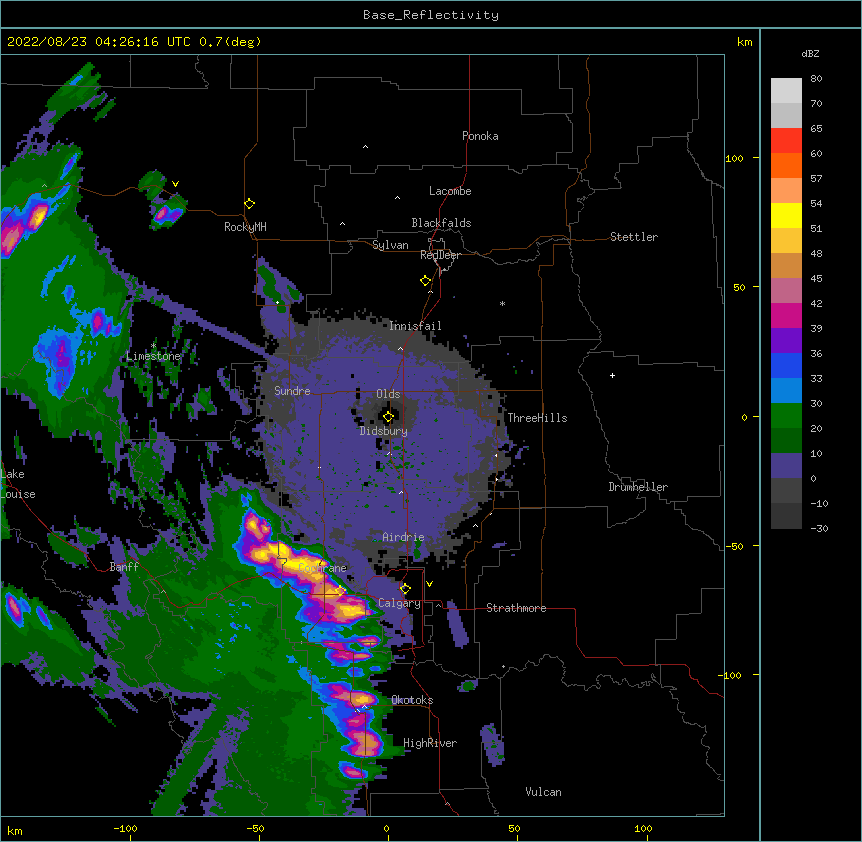Viewport: 862px width, 842px height.
Task: Click the Didsbury city label
Action: pyautogui.click(x=384, y=431)
